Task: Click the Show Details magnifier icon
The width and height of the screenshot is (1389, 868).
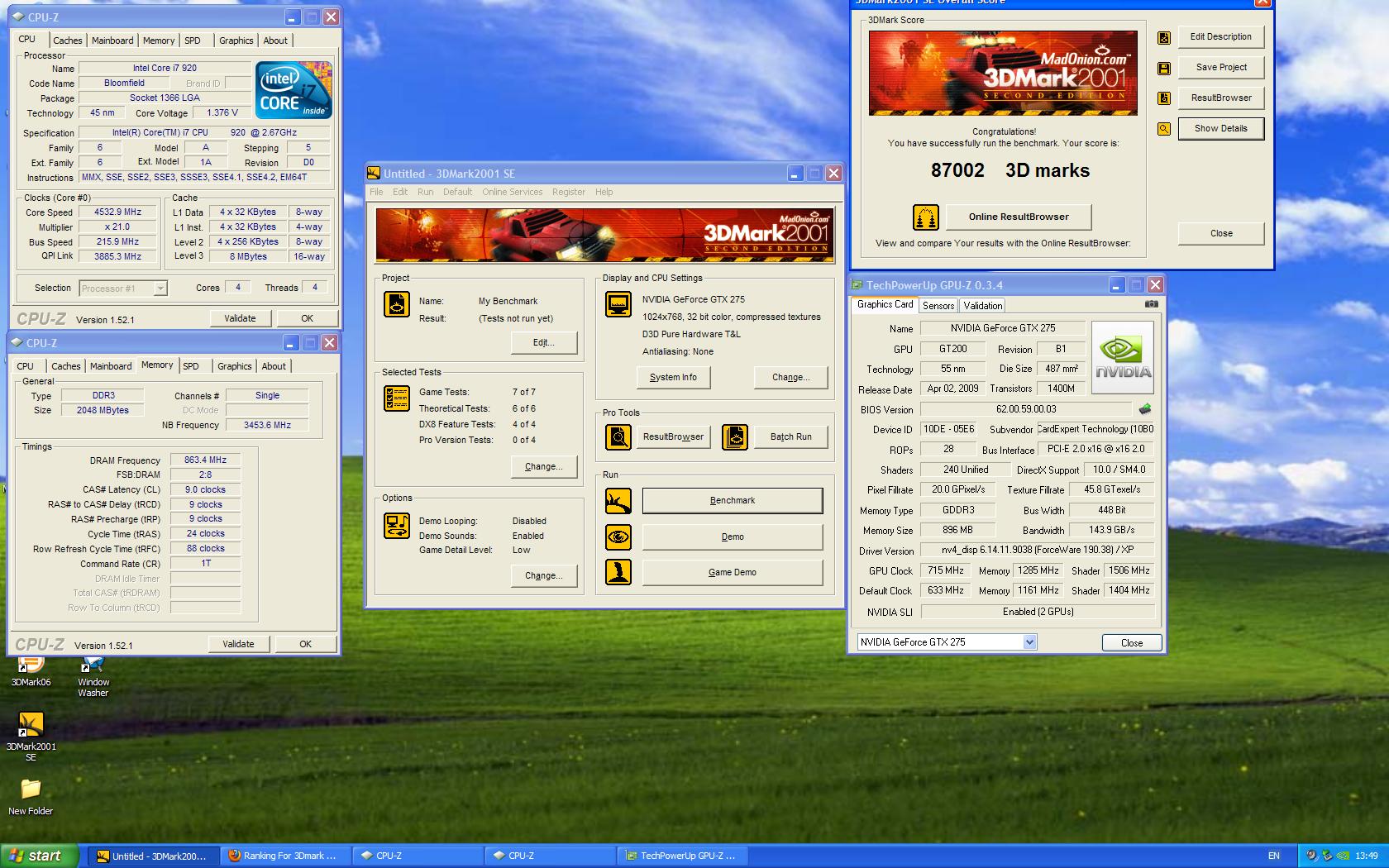Action: pos(1164,129)
